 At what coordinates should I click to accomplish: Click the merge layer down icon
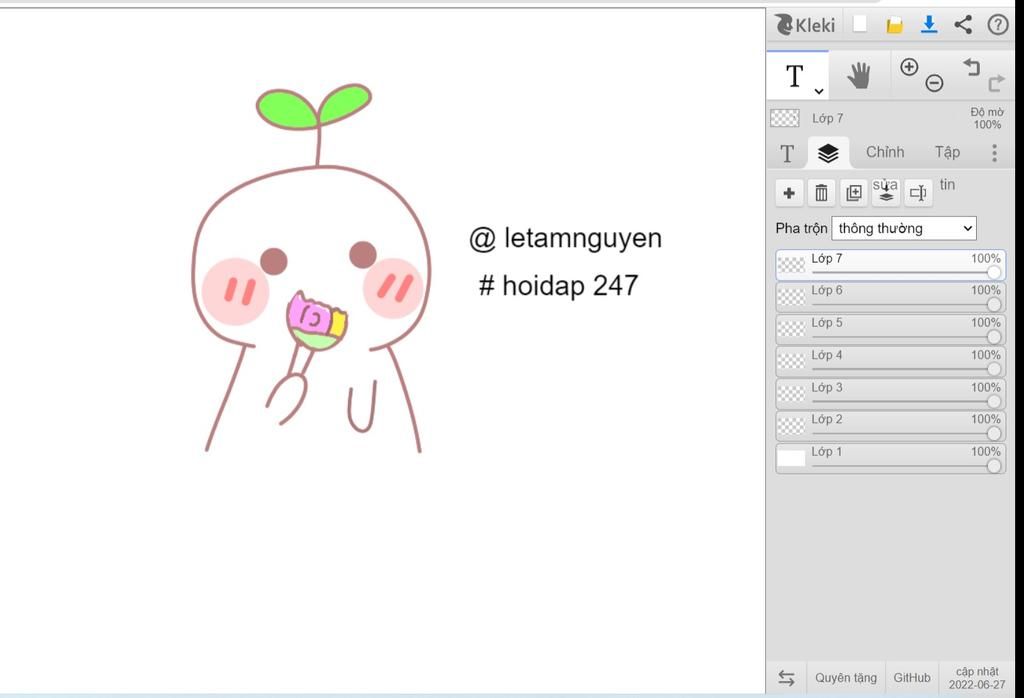coord(885,193)
